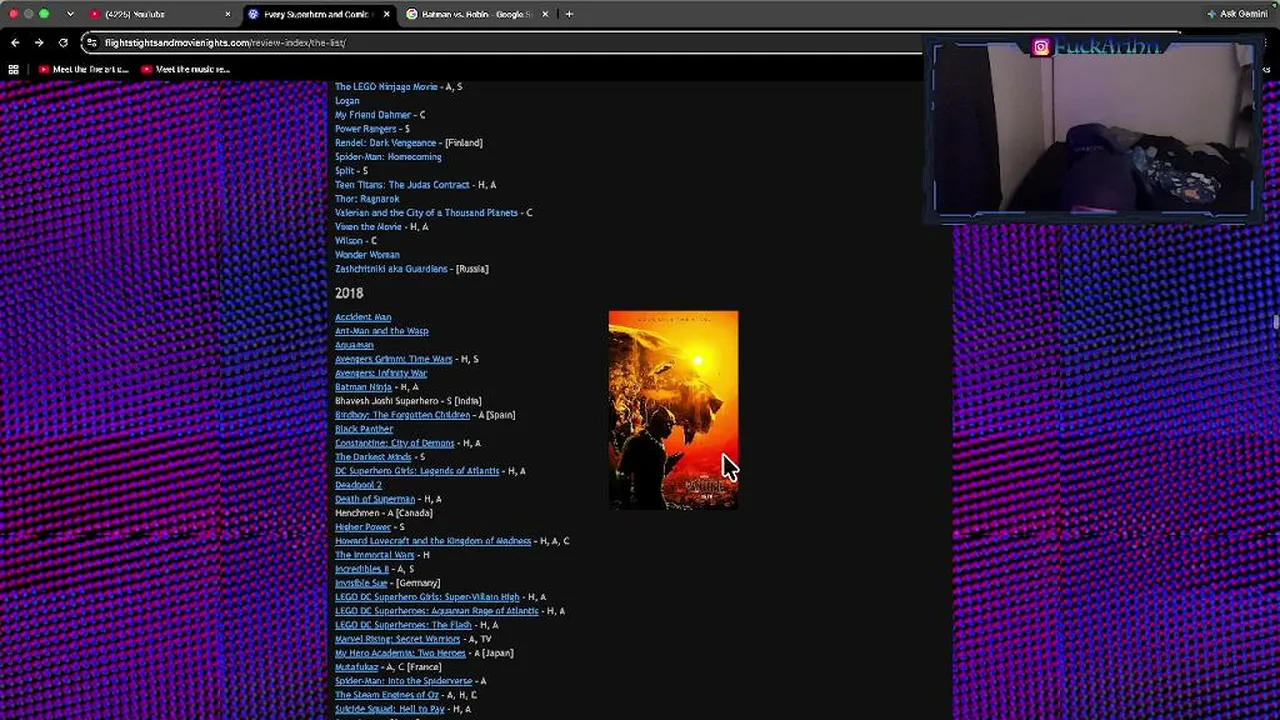
Task: Open the Batman Ninja link
Action: (363, 387)
